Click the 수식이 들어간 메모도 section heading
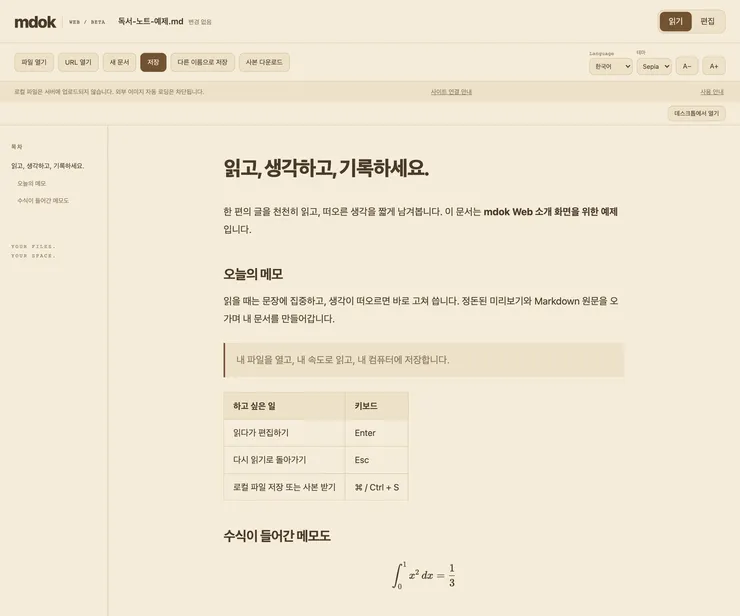The width and height of the screenshot is (740, 616). click(277, 536)
